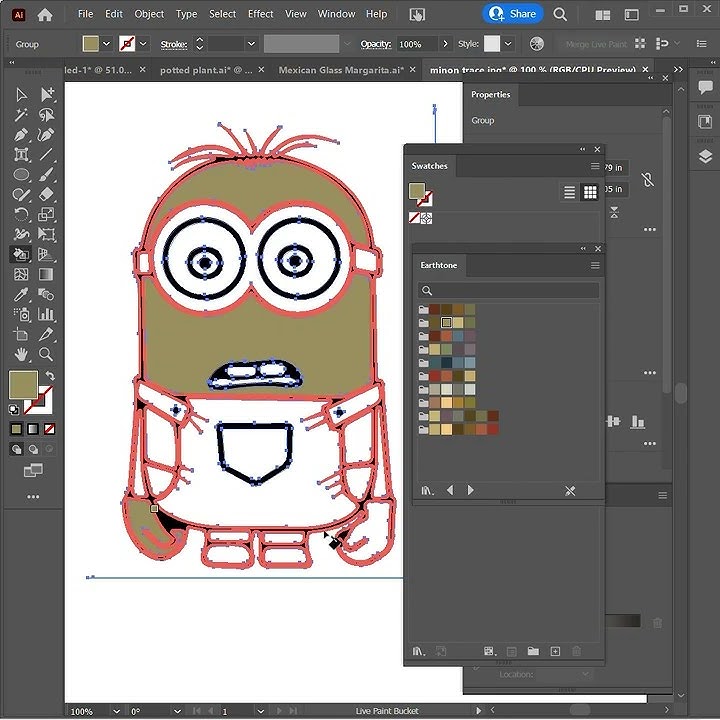Image resolution: width=720 pixels, height=720 pixels.
Task: Pick the Rotate tool
Action: click(21, 214)
